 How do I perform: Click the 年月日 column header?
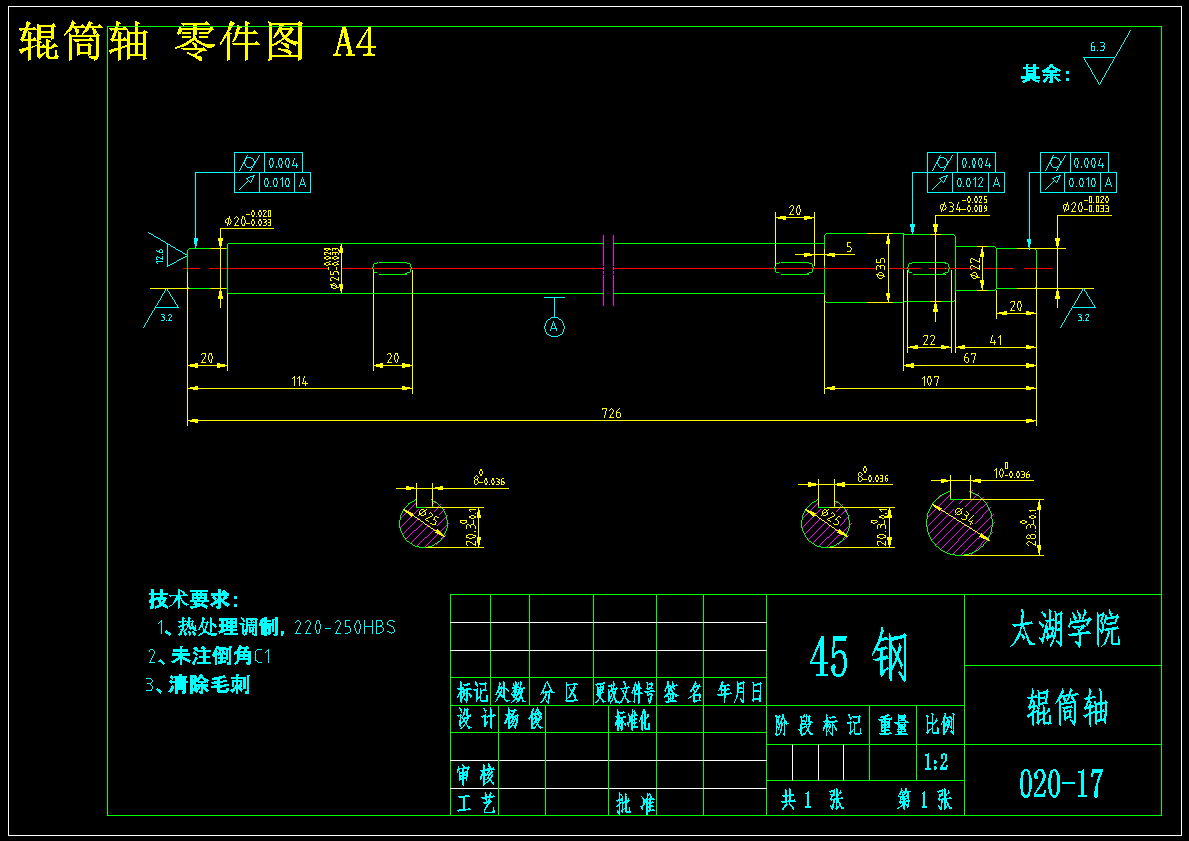pyautogui.click(x=739, y=692)
